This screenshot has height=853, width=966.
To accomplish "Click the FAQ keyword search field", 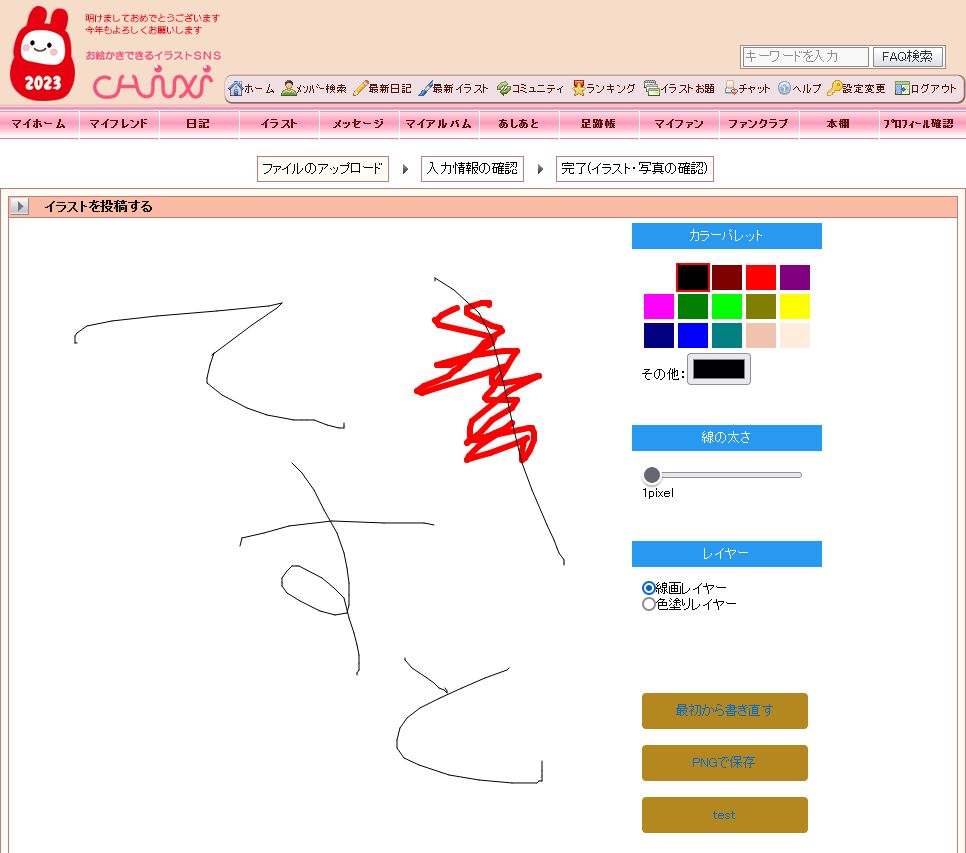I will (x=805, y=57).
